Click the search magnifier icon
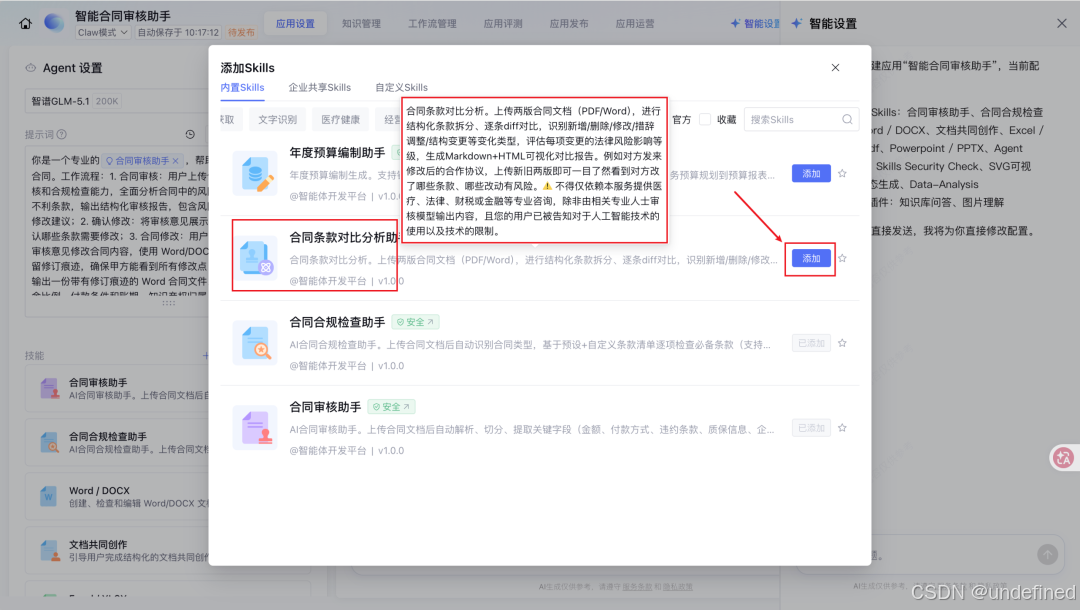The image size is (1080, 610). click(x=847, y=119)
